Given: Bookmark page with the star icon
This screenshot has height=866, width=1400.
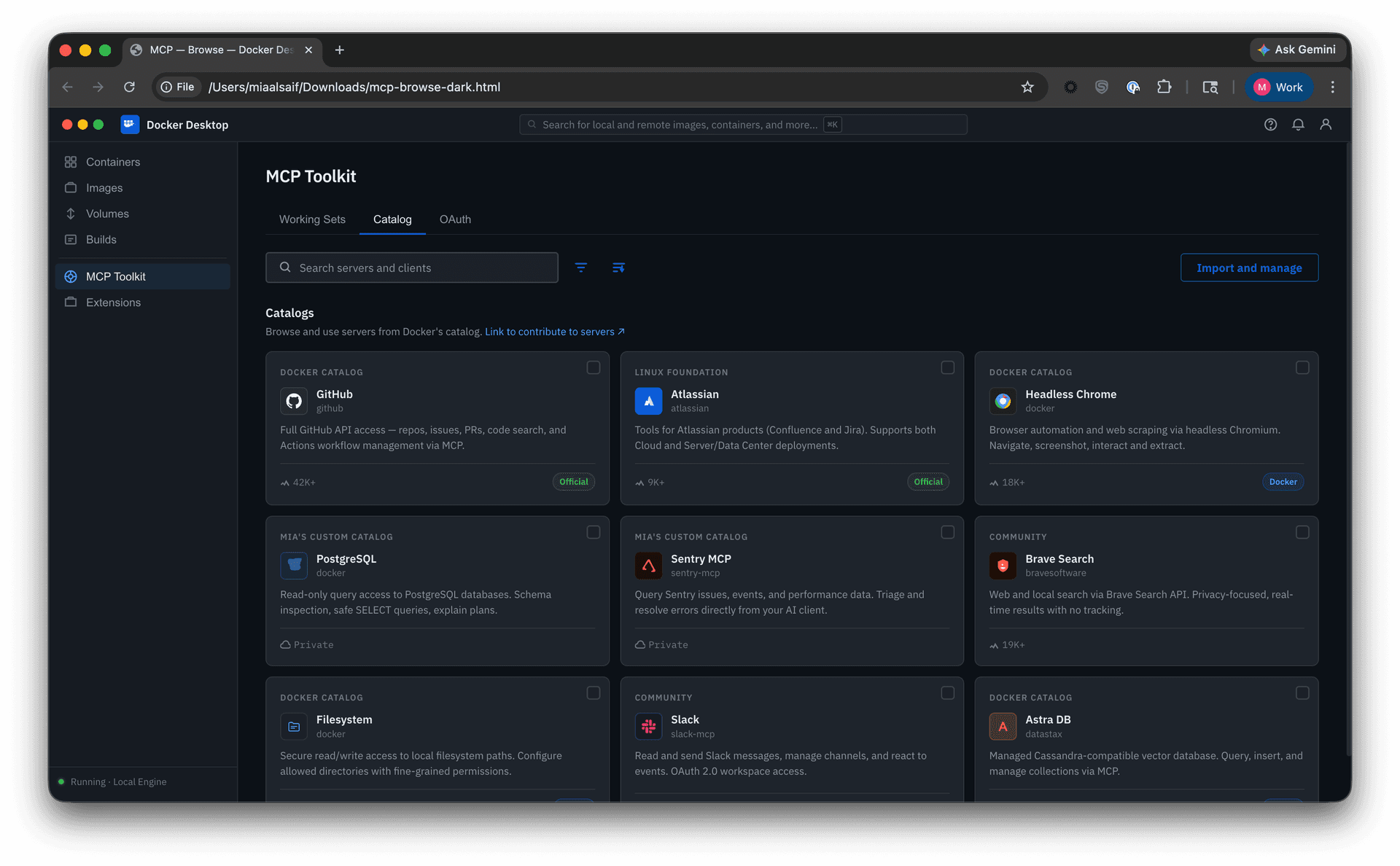Looking at the screenshot, I should pos(1027,87).
